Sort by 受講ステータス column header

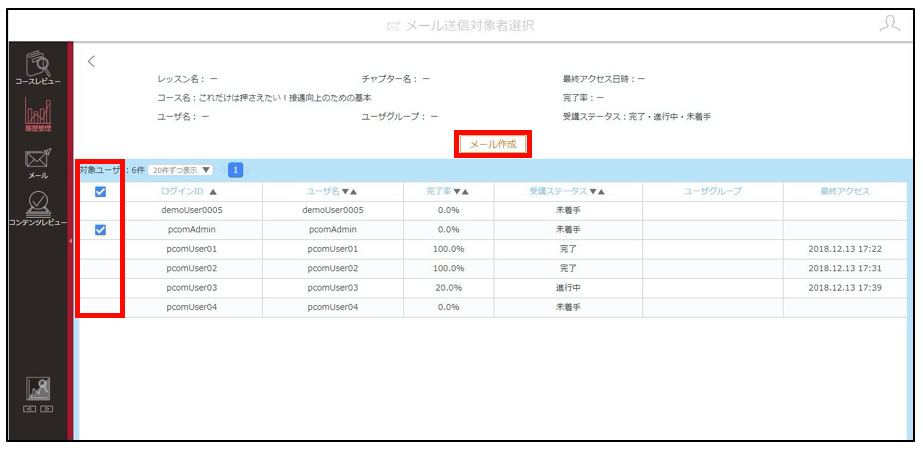(x=567, y=191)
